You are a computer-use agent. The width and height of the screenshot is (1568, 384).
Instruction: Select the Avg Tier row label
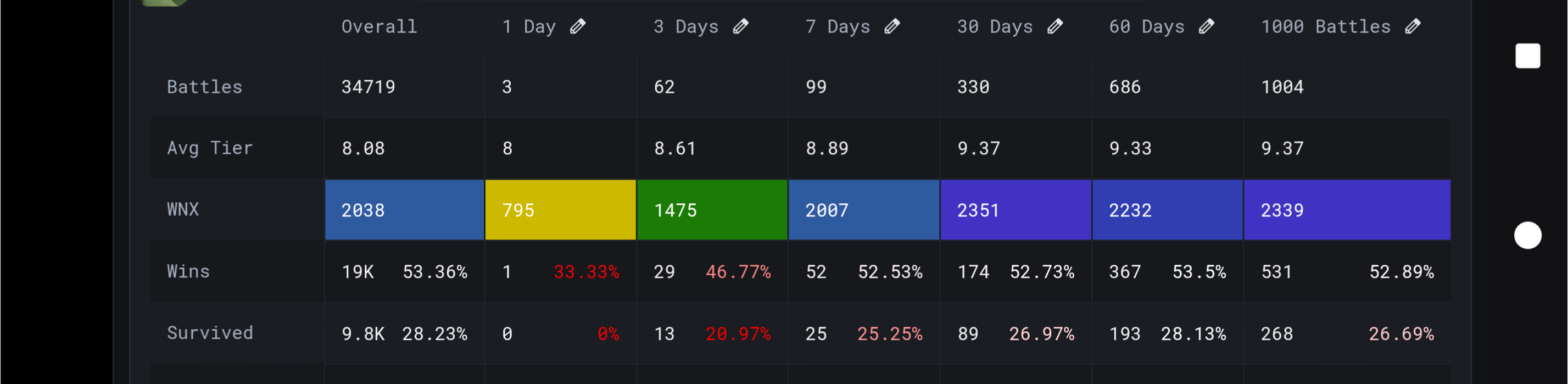(209, 148)
